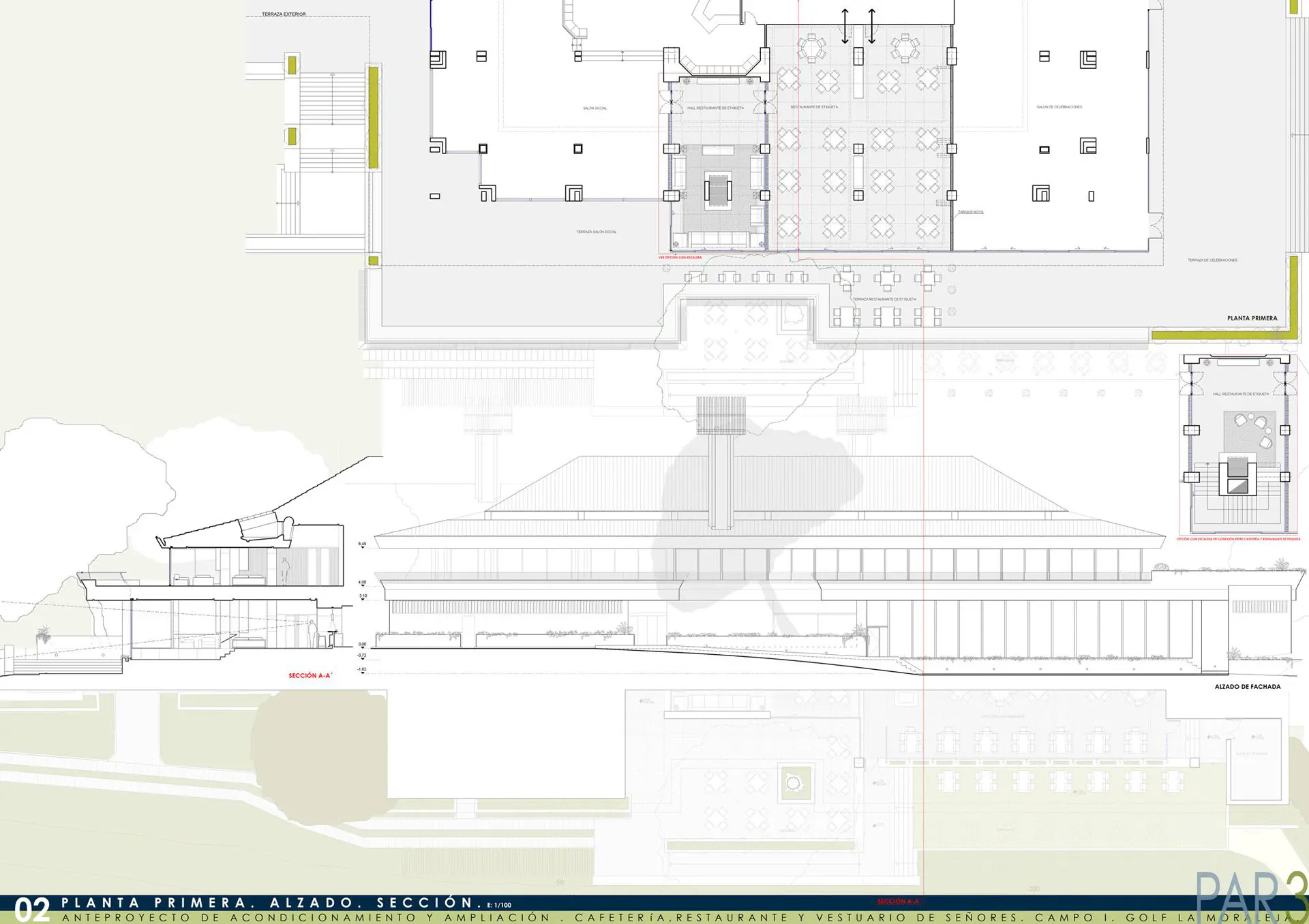Click the RESTAURANTE DE ETIQUETA room label
Viewport: 1309px width, 924px height.
[x=814, y=107]
